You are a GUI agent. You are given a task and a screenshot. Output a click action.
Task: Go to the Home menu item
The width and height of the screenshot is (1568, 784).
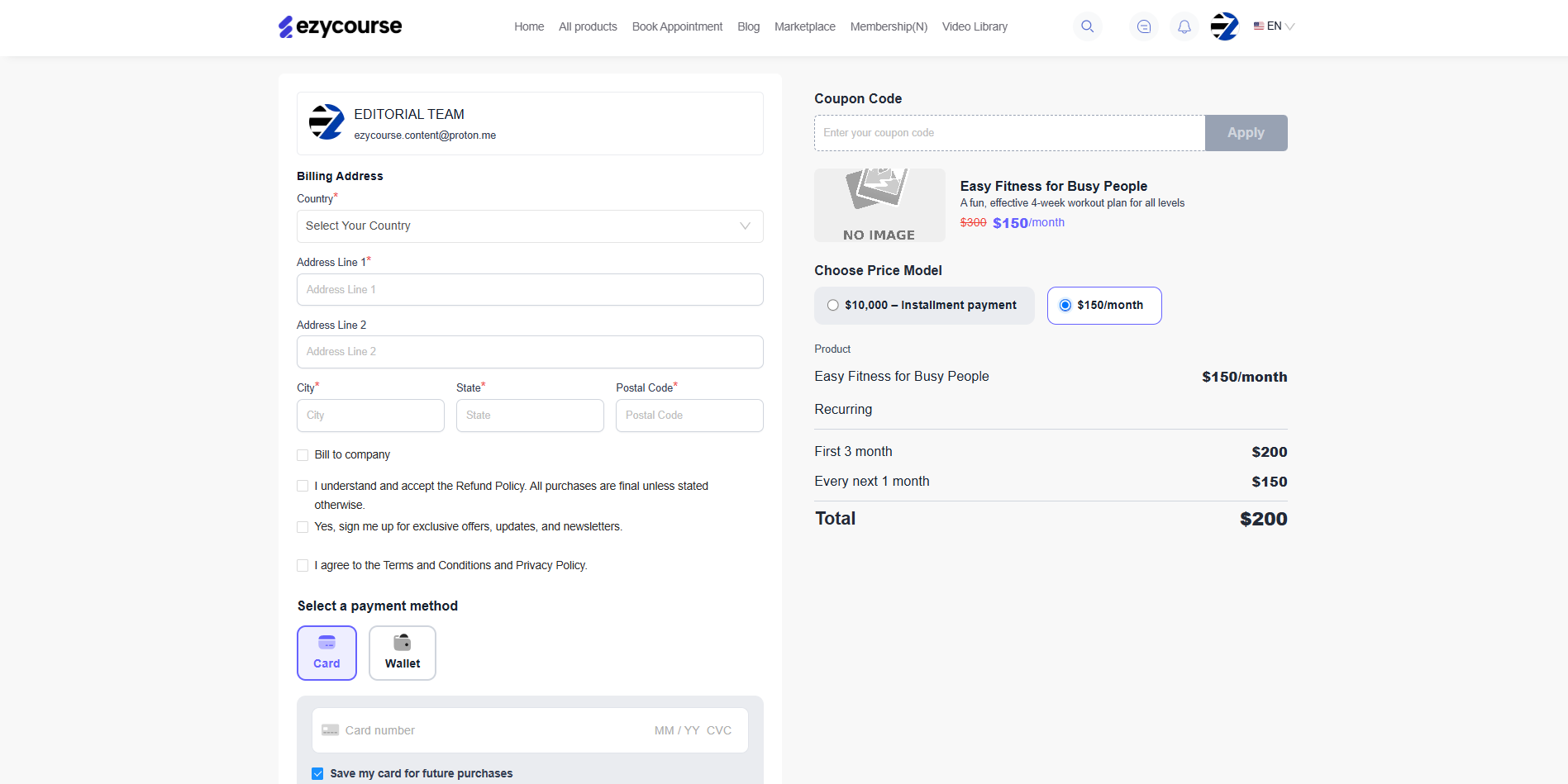click(529, 26)
